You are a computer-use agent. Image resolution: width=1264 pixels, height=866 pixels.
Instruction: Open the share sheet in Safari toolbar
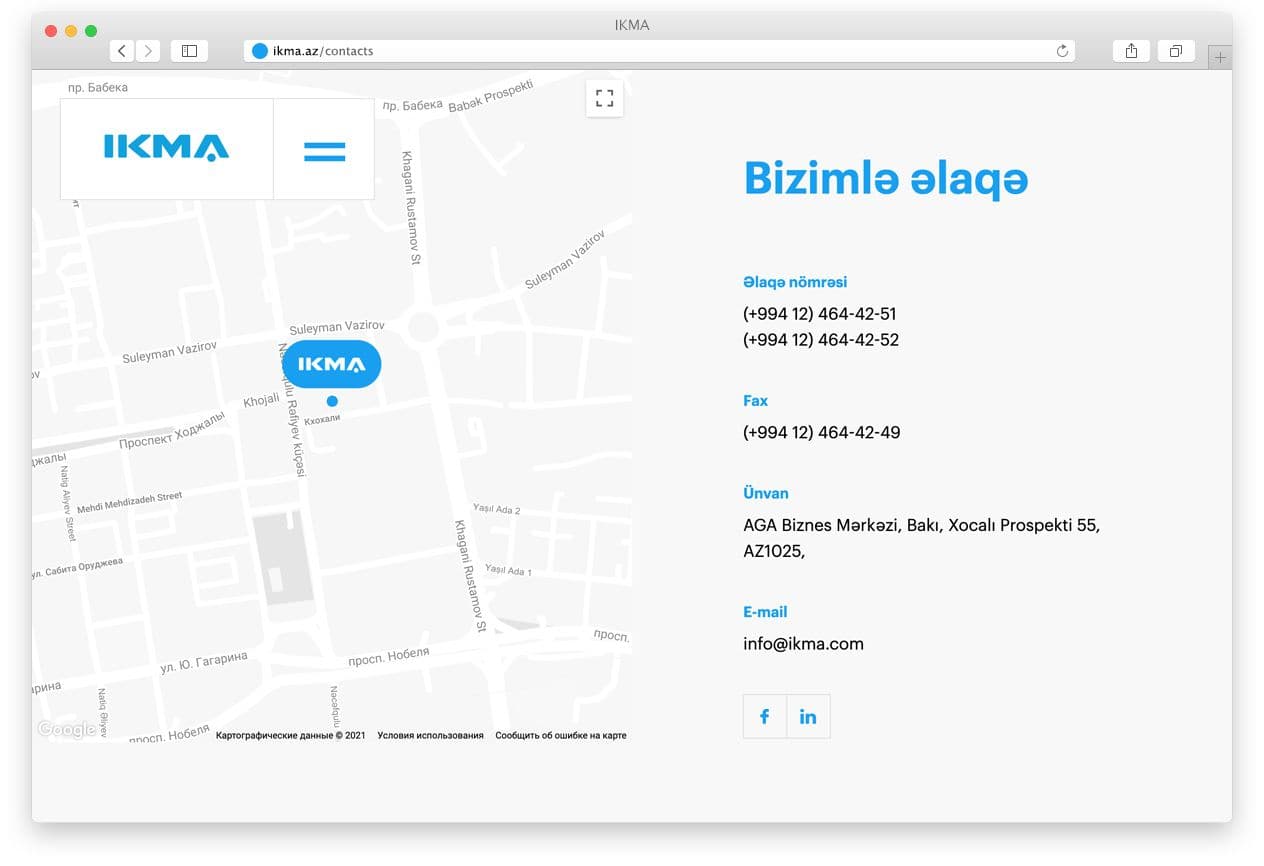[1131, 50]
